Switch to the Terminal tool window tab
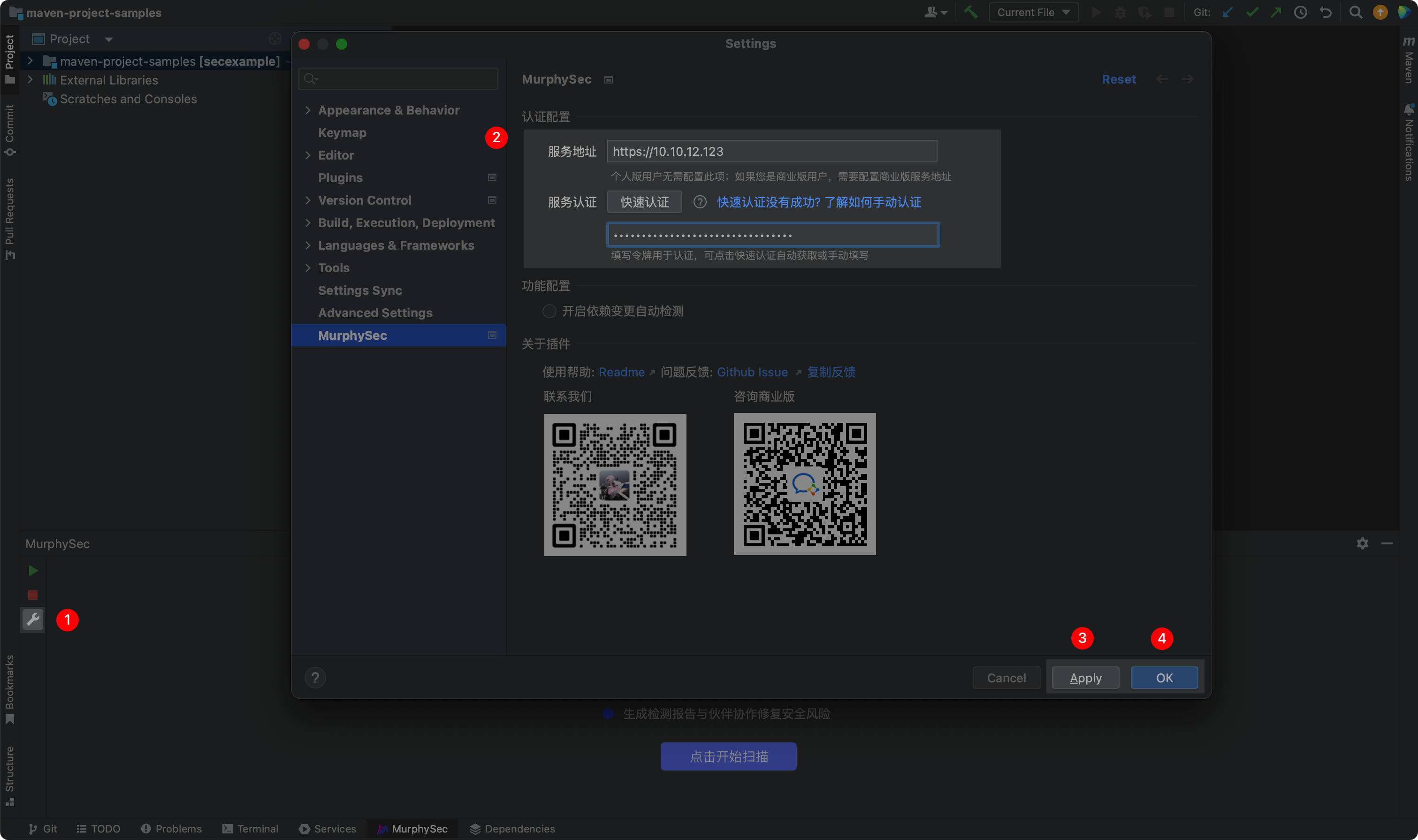This screenshot has height=840, width=1418. 250,829
